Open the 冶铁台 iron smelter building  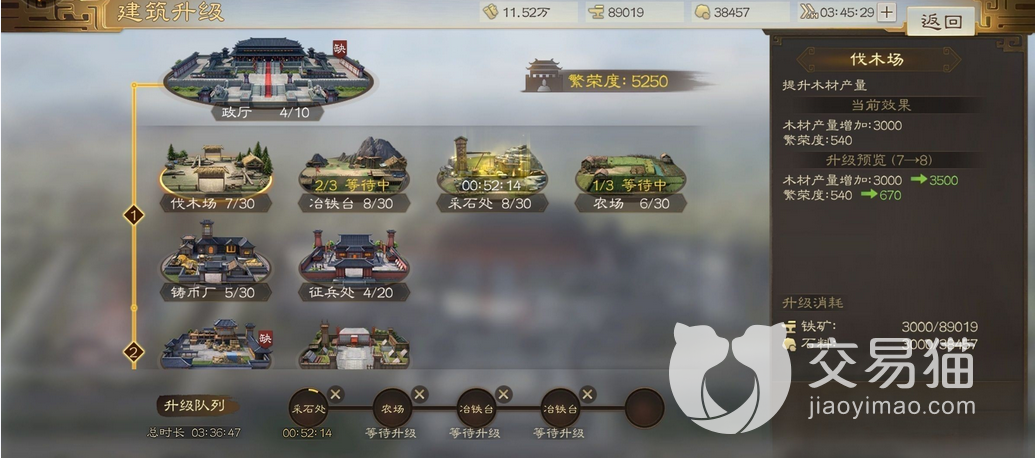(x=354, y=175)
